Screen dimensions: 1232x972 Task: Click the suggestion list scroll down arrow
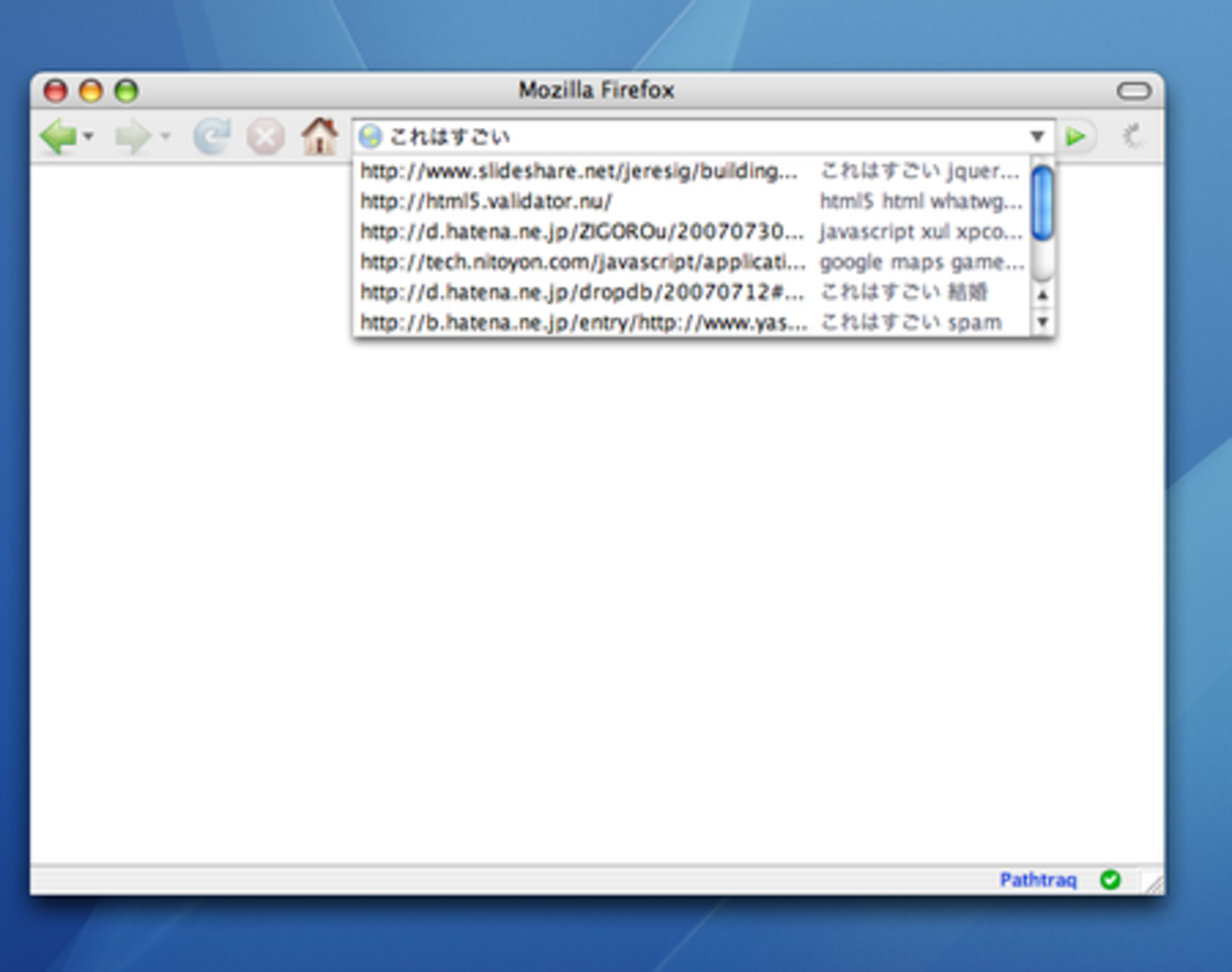[x=1042, y=322]
